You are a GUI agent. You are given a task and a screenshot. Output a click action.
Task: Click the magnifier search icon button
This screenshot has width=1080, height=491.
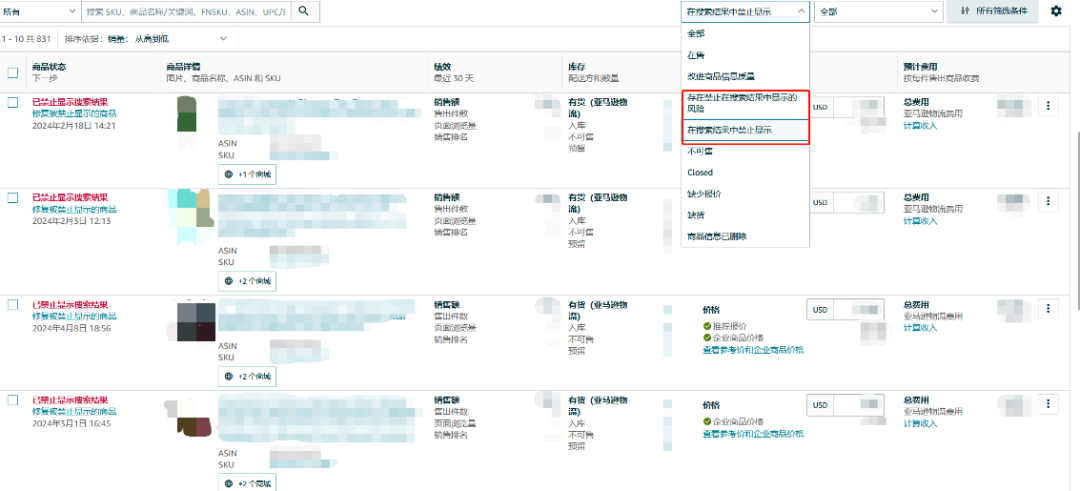304,11
